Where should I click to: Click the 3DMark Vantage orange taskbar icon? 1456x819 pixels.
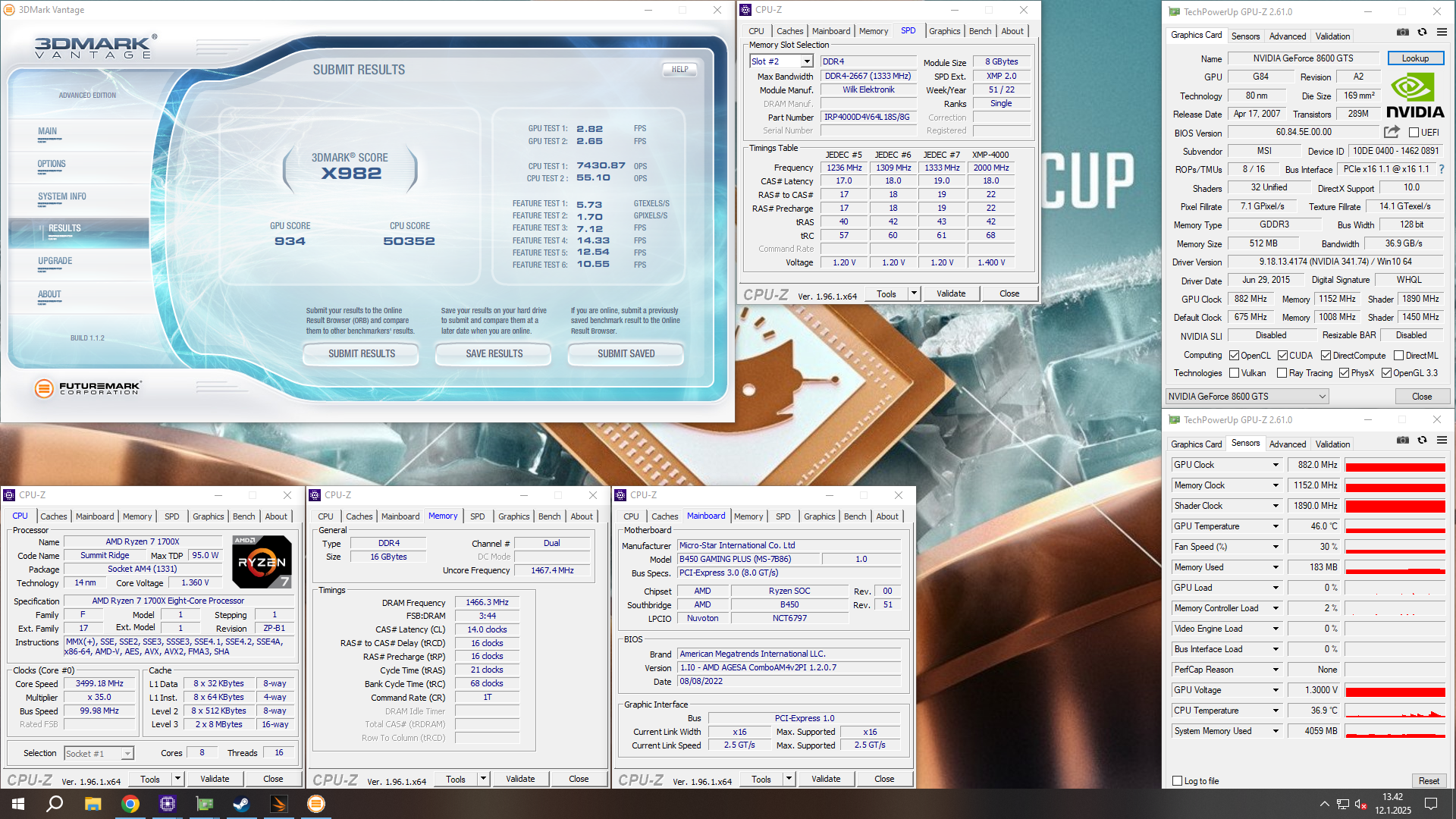click(316, 804)
